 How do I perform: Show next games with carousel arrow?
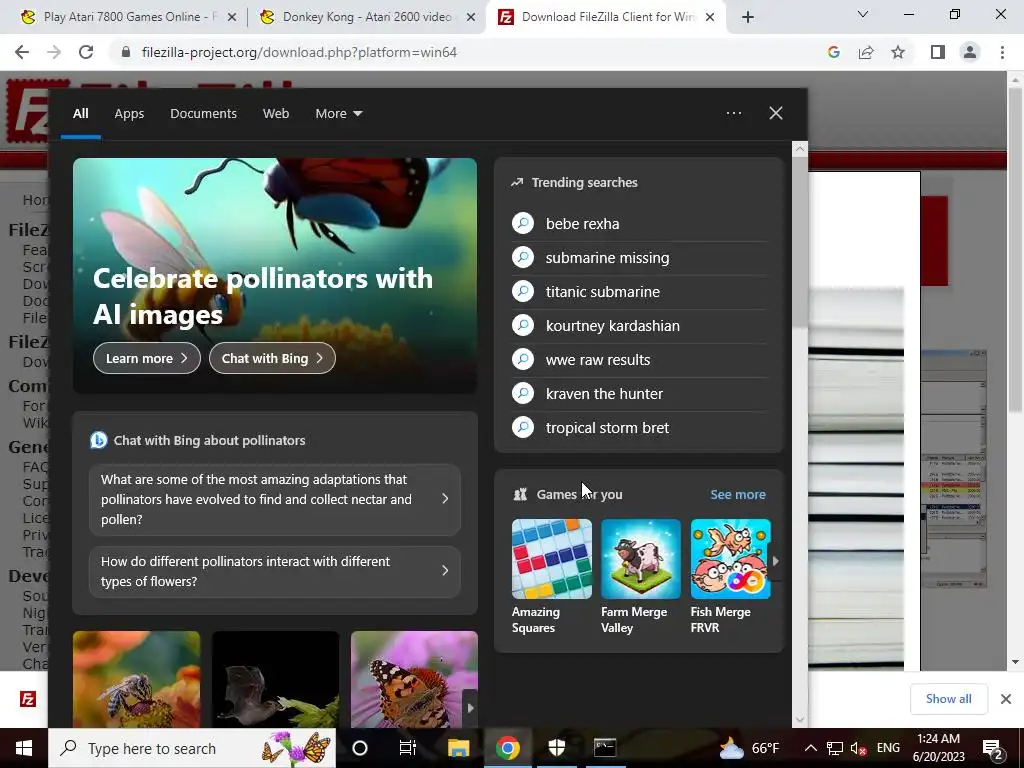(775, 560)
